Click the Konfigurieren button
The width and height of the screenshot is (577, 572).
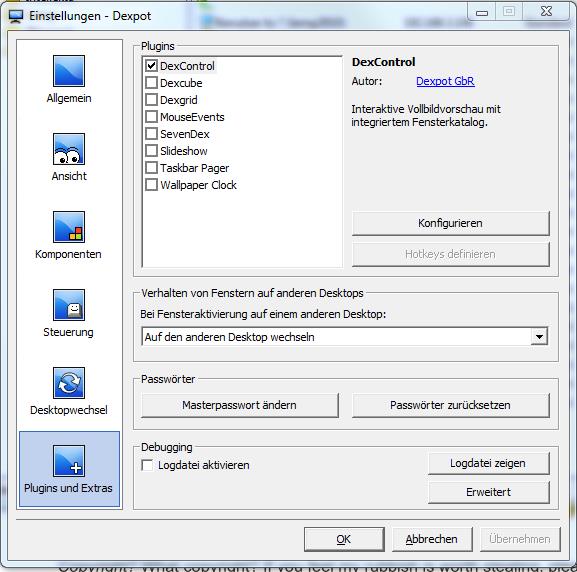450,223
